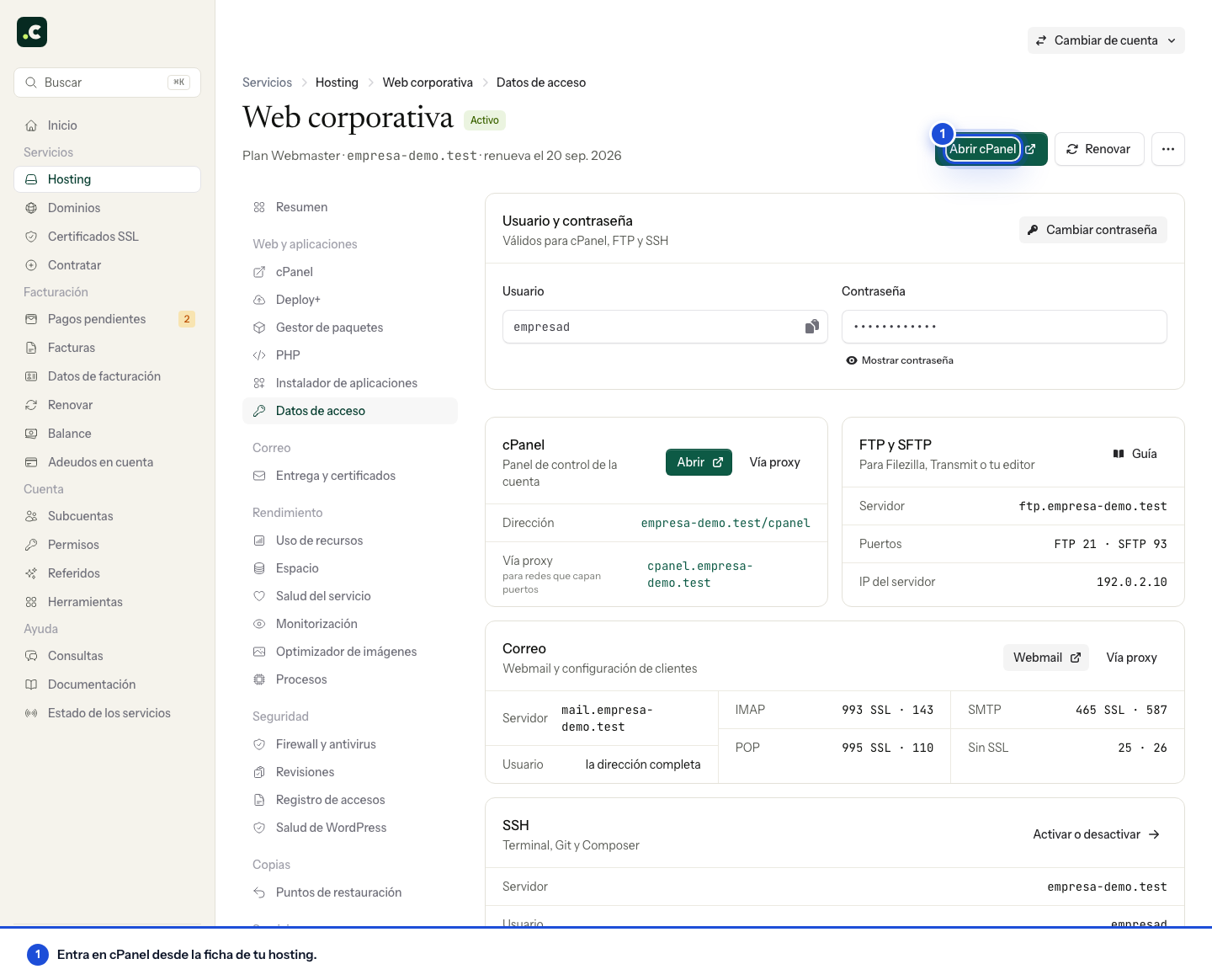Click the Permisos key icon
The image size is (1212, 980).
(x=31, y=545)
